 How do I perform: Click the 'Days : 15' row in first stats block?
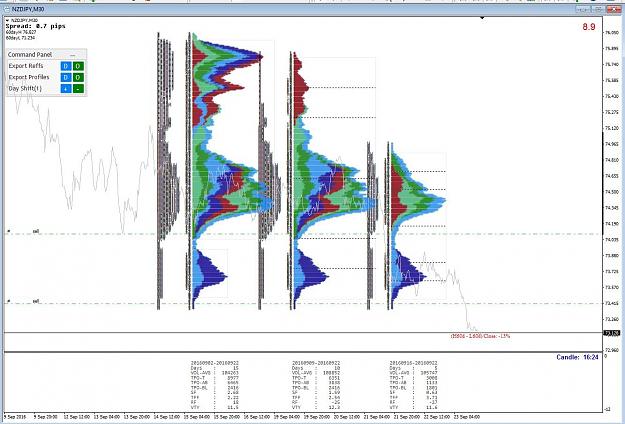click(x=214, y=368)
